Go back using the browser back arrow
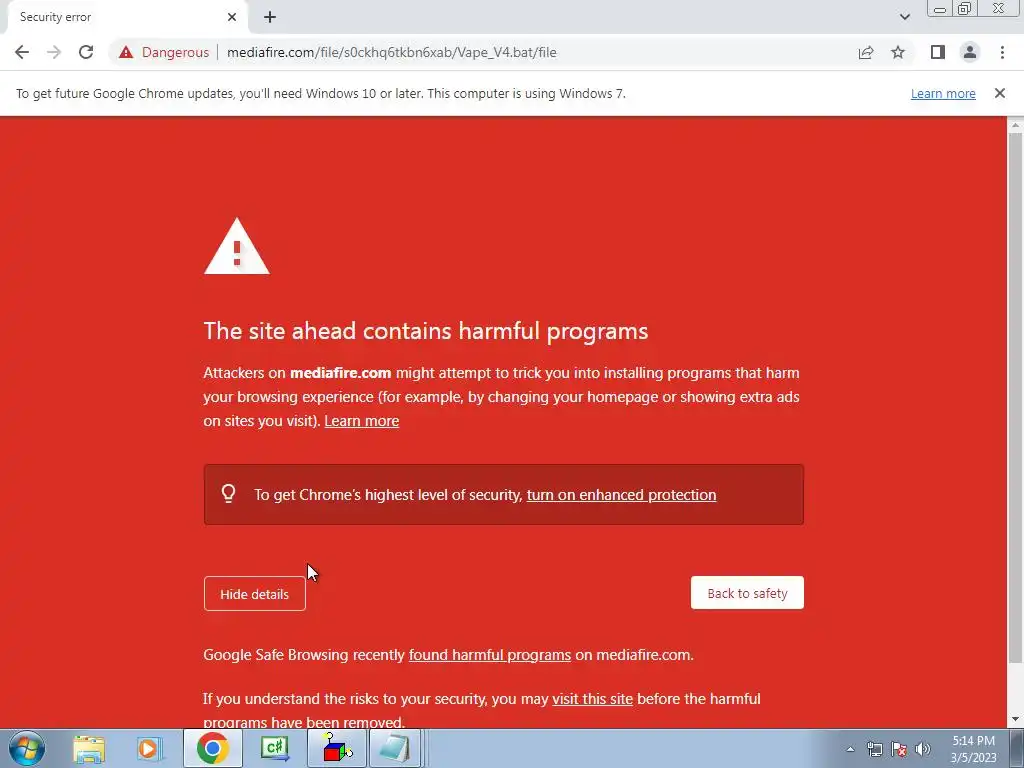1024x768 pixels. [x=22, y=52]
